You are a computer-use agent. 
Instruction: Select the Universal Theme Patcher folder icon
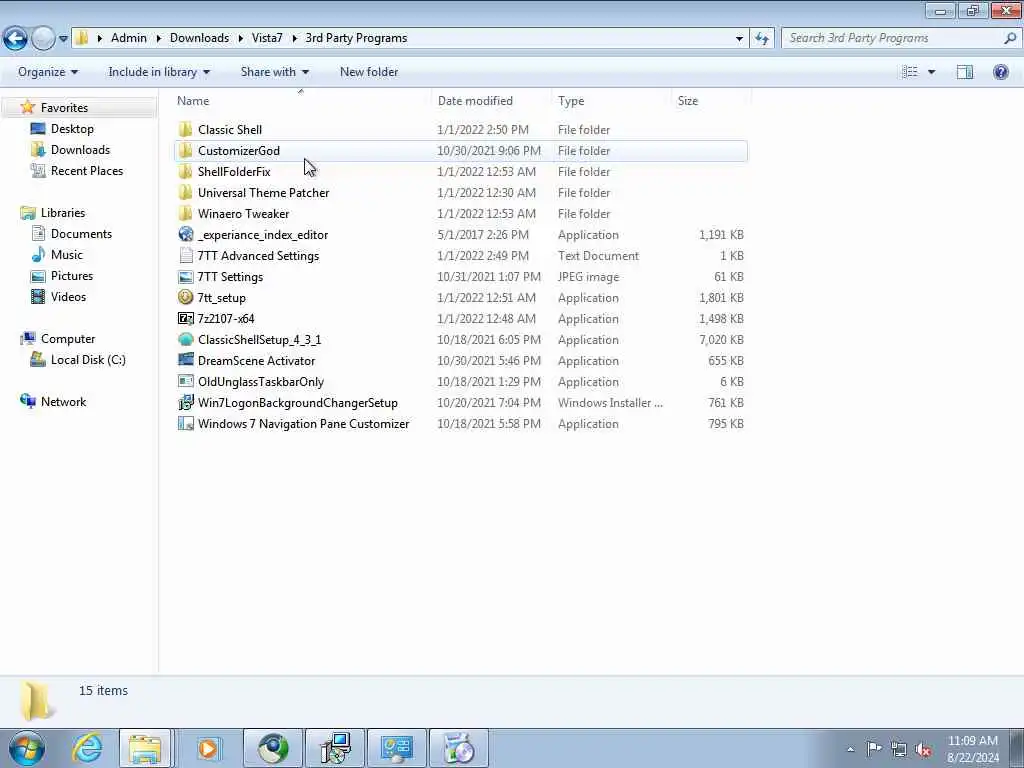coord(185,192)
